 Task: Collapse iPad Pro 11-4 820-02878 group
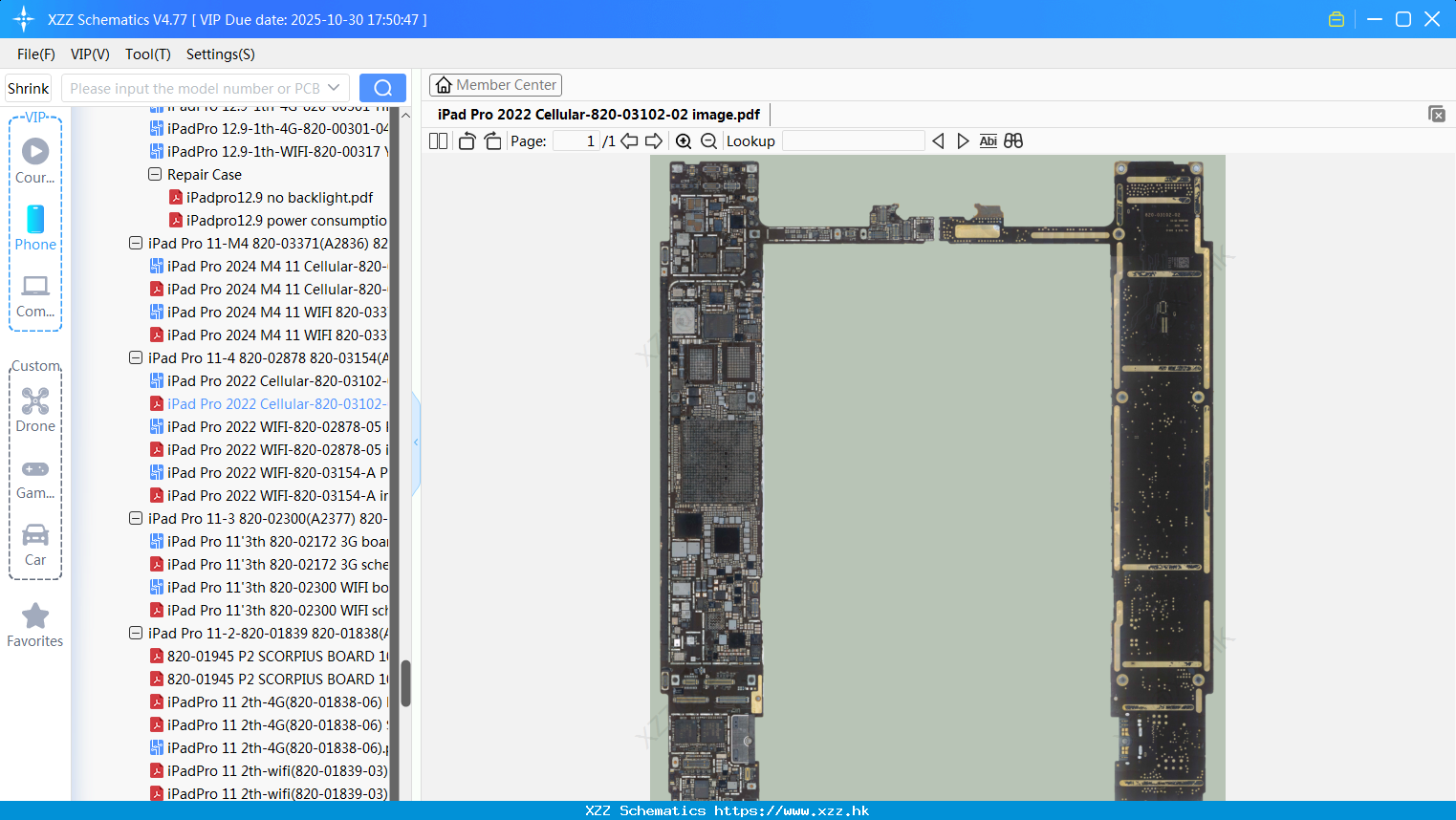[136, 357]
